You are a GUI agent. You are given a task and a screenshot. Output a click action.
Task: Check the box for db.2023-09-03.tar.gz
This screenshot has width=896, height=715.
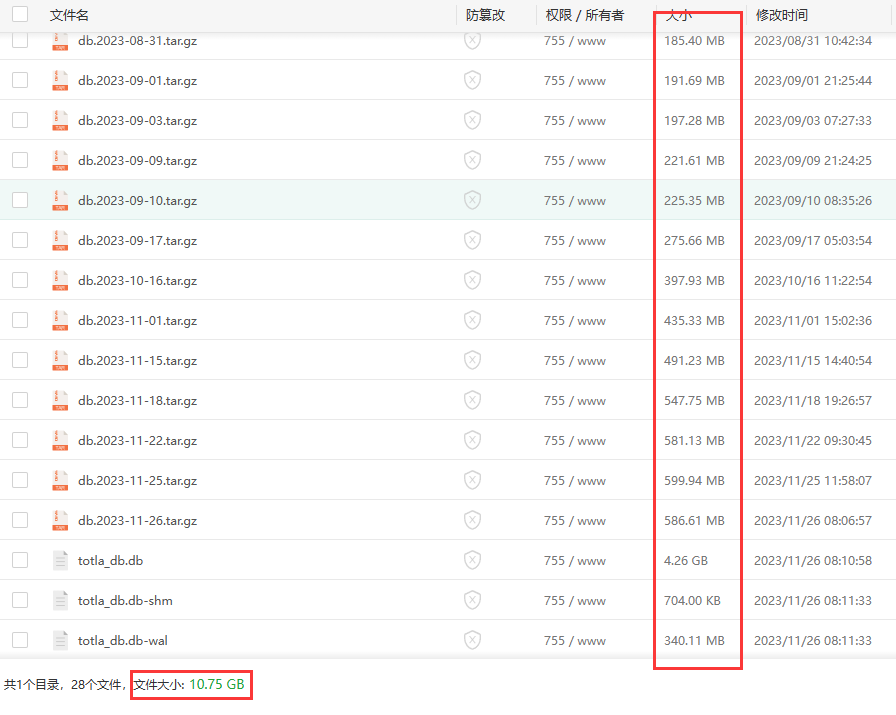20,120
